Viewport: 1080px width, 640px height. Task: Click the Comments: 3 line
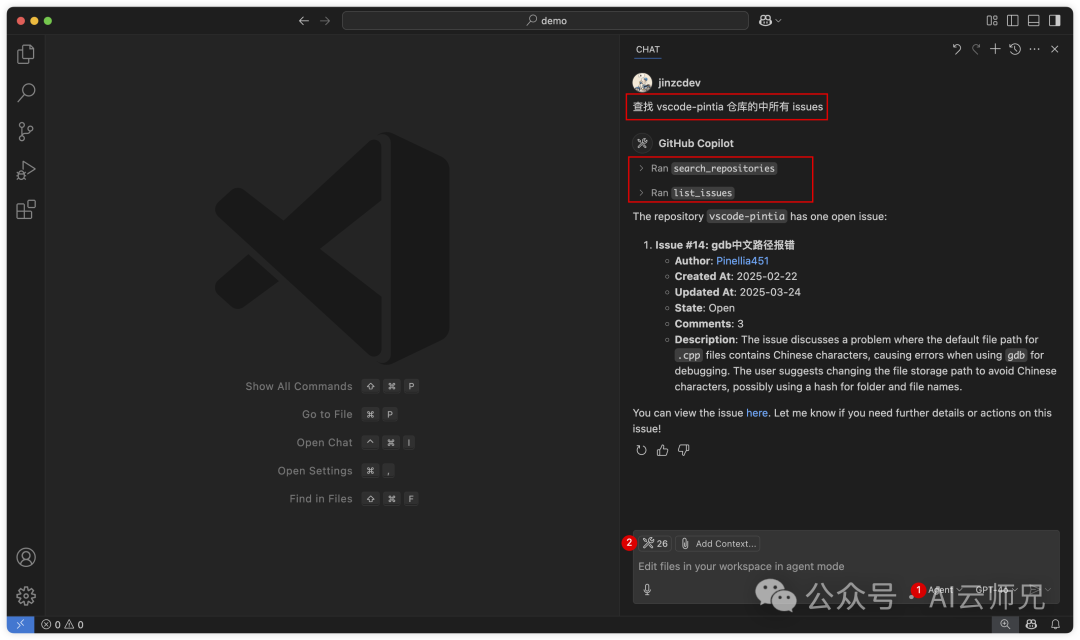pos(709,324)
